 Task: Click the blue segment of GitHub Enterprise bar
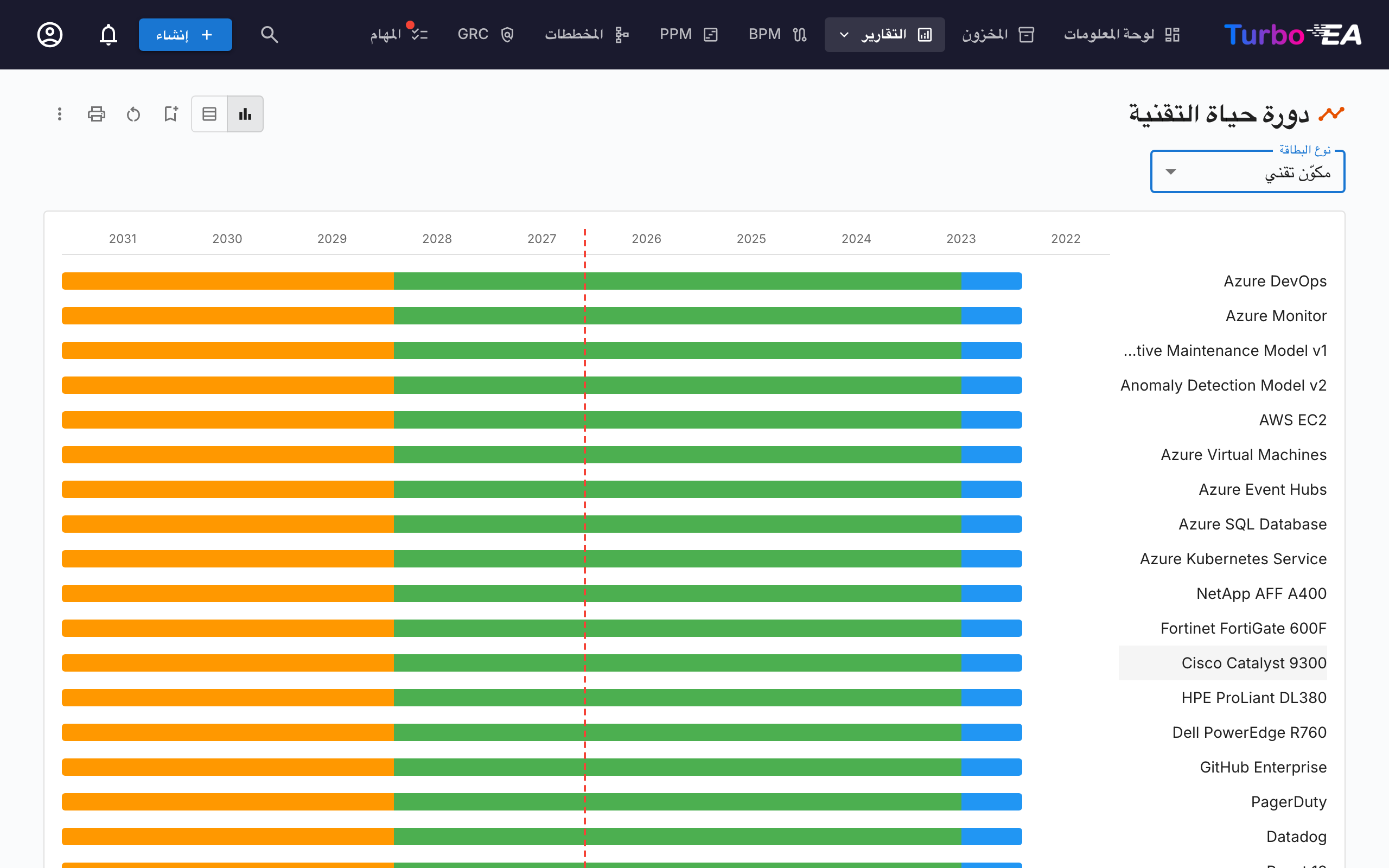point(992,767)
